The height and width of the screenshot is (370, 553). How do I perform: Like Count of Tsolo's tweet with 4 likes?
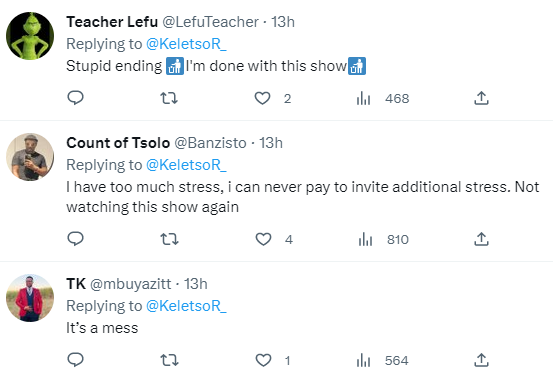tap(263, 239)
